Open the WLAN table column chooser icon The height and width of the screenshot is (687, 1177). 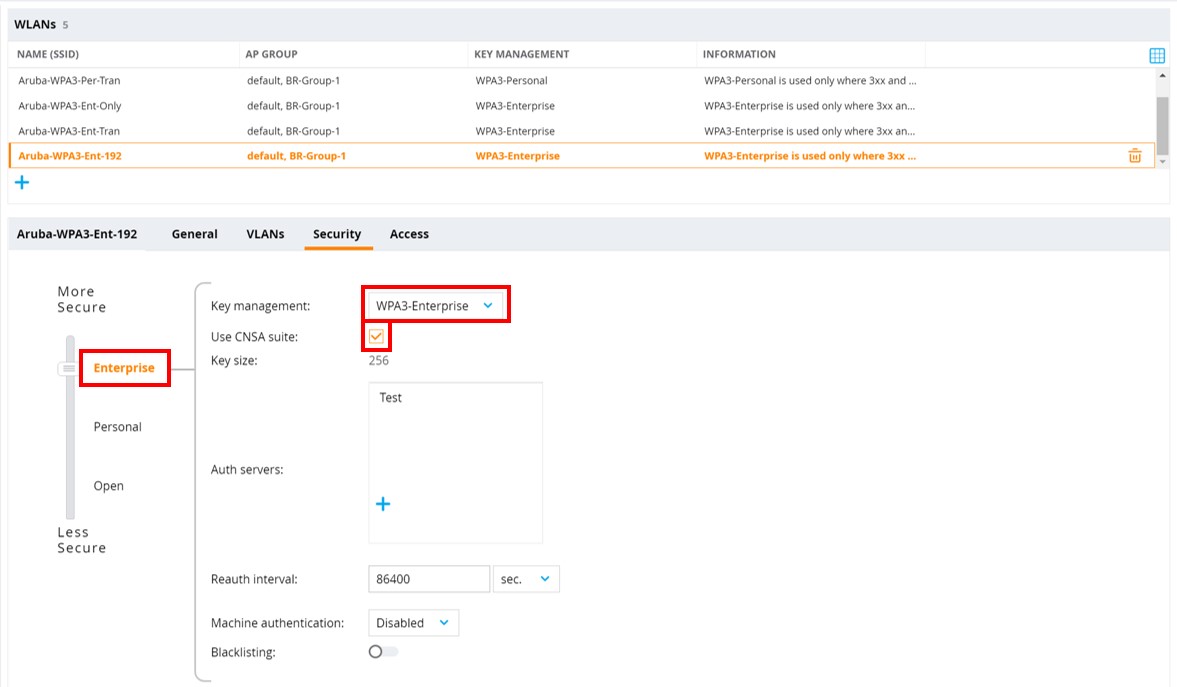[1157, 55]
